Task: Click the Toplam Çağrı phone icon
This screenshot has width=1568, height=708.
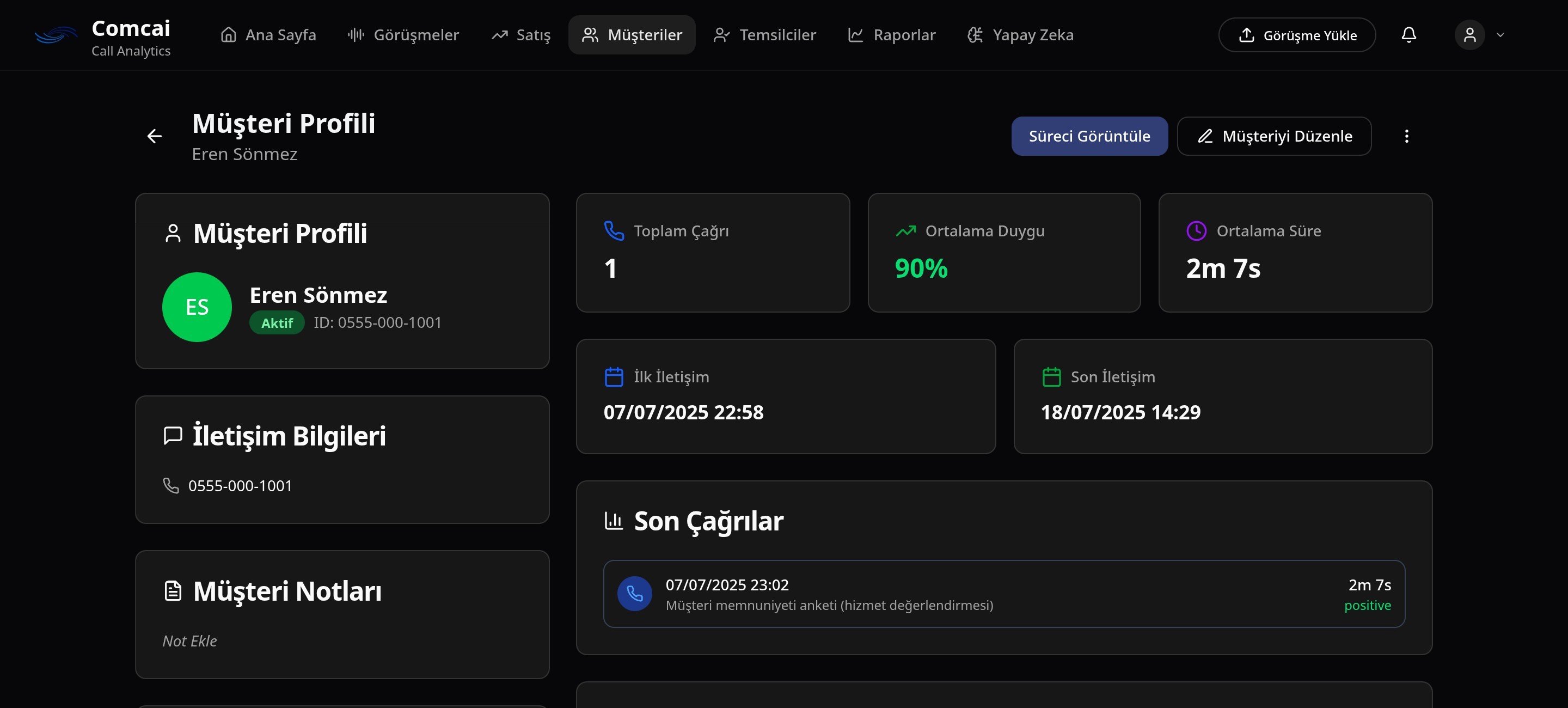Action: [614, 231]
